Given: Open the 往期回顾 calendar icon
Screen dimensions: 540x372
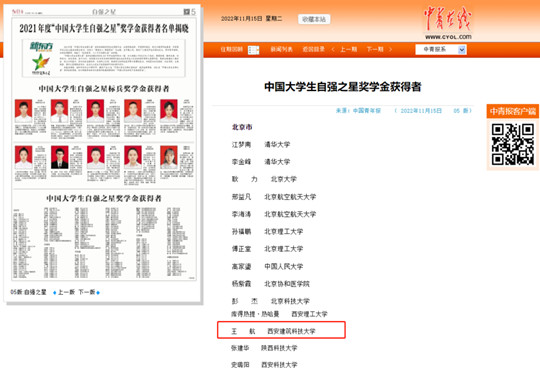Looking at the screenshot, I should tap(253, 50).
